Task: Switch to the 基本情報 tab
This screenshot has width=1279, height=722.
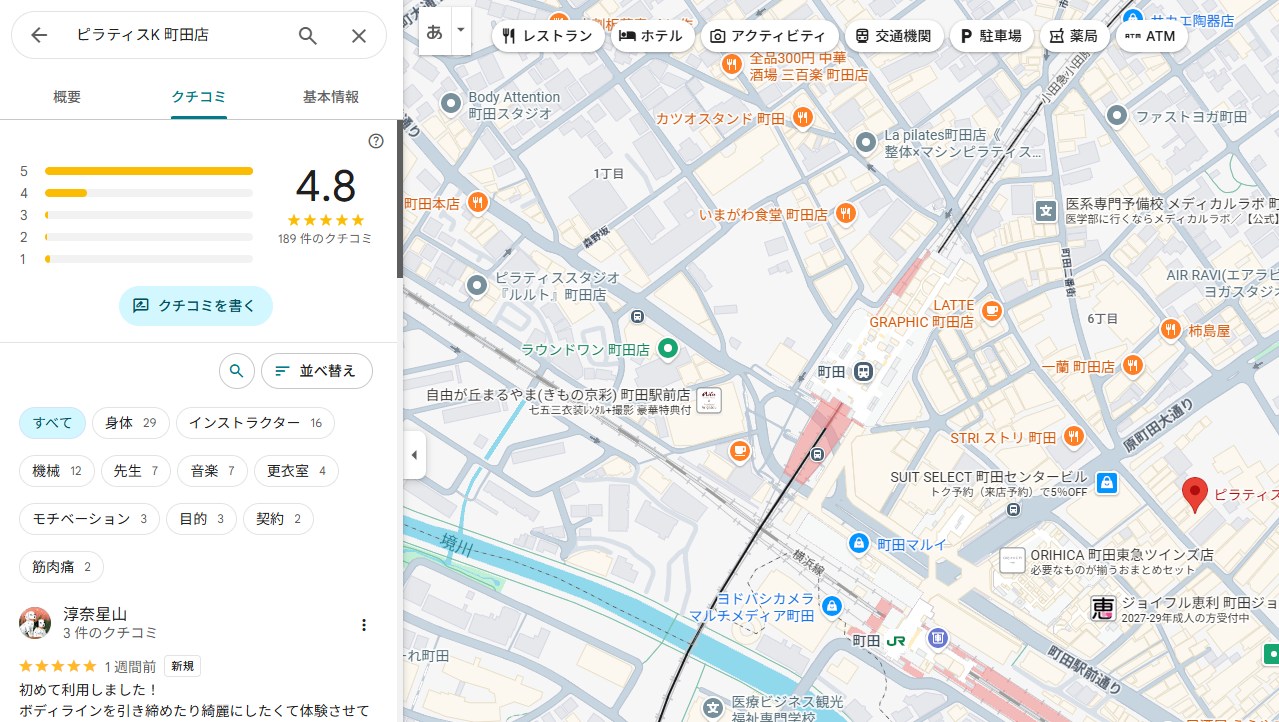Action: pyautogui.click(x=330, y=97)
